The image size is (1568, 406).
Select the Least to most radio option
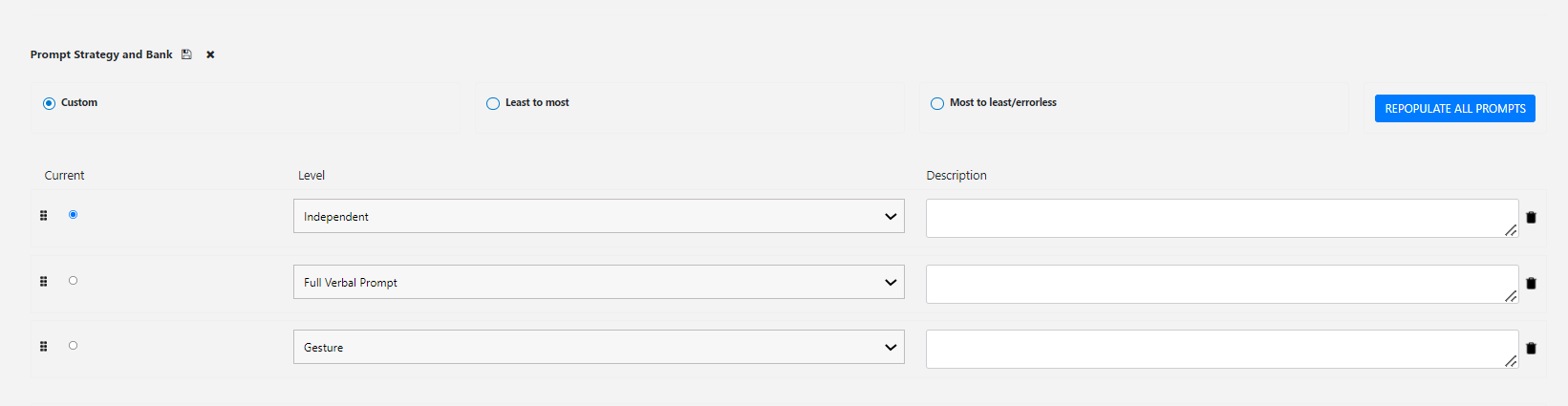(x=493, y=103)
